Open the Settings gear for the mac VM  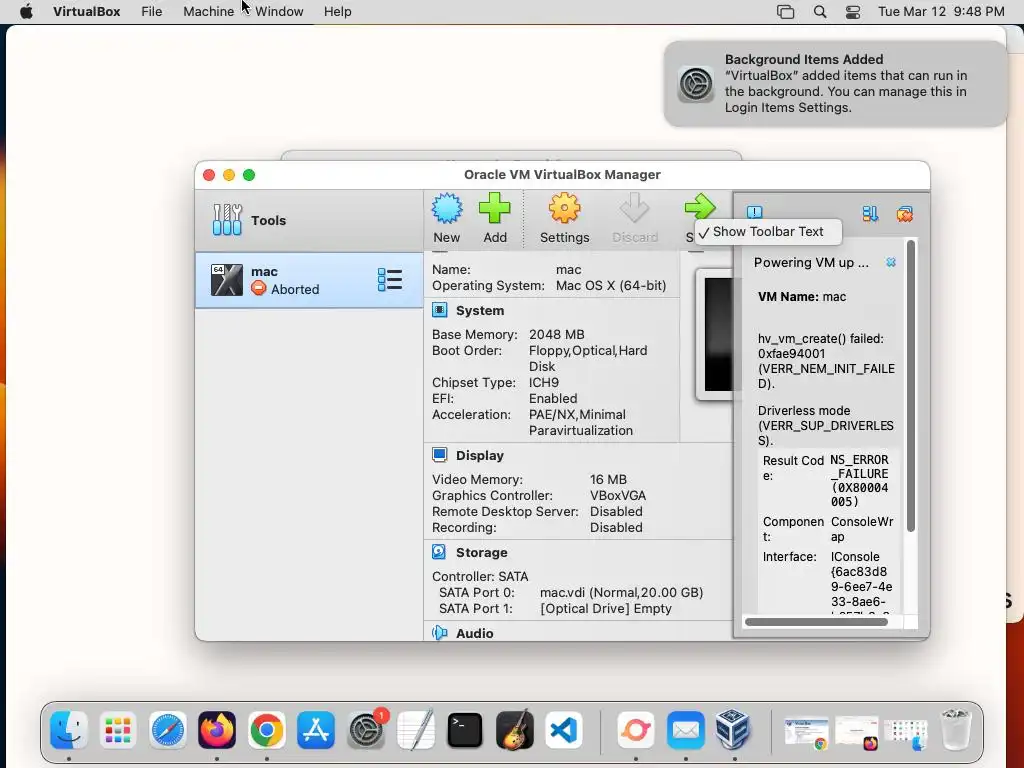pyautogui.click(x=564, y=208)
